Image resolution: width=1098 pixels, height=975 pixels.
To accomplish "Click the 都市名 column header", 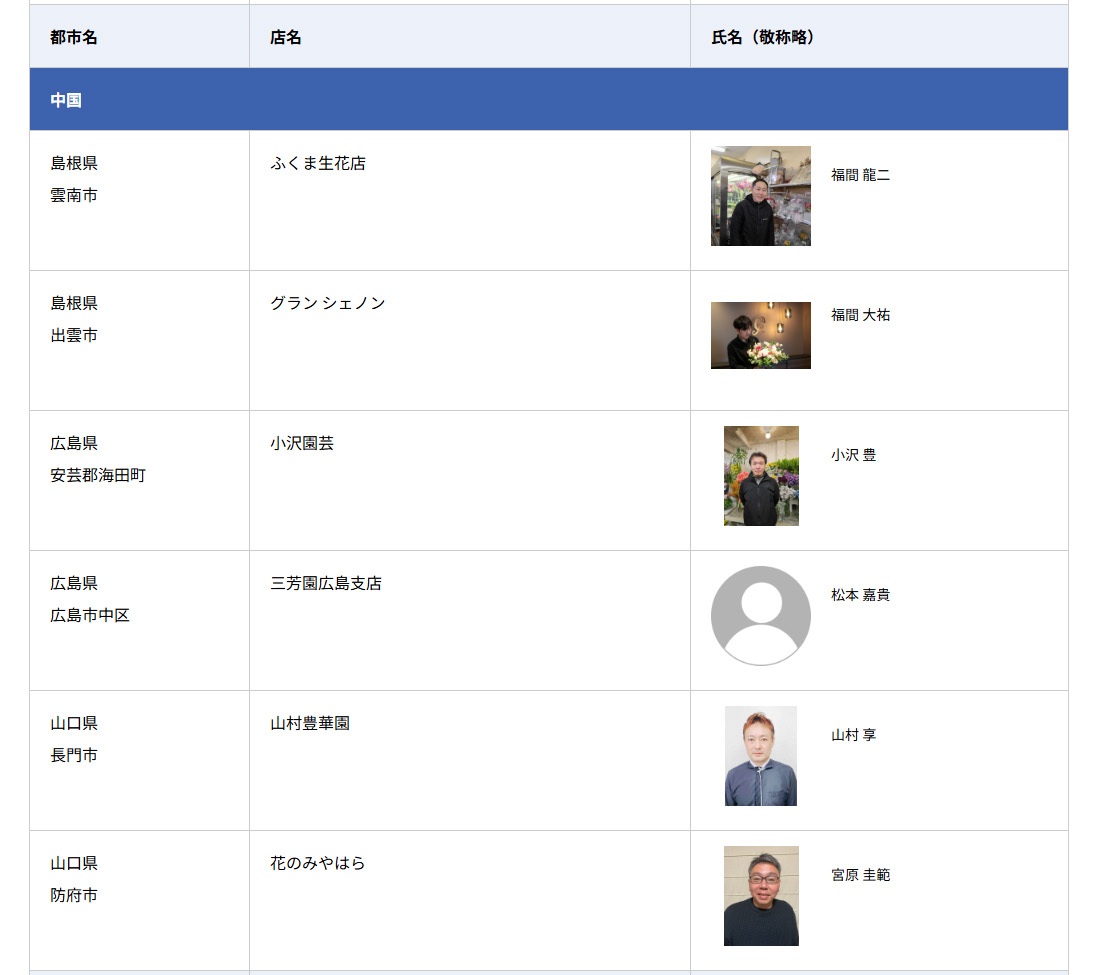I will (74, 37).
